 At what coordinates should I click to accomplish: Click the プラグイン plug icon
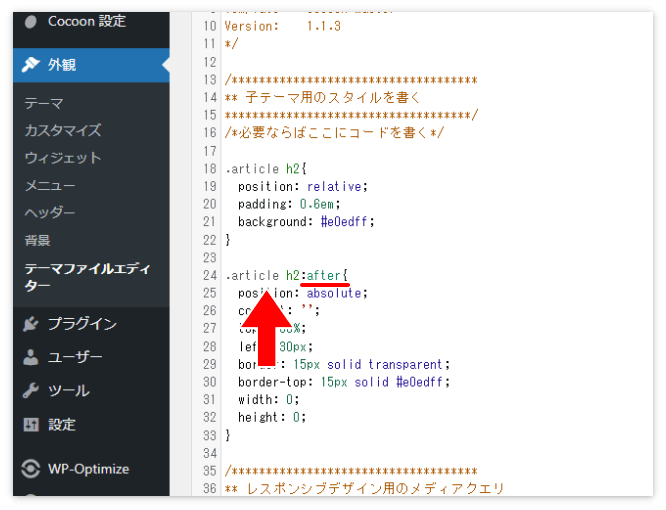(x=31, y=324)
